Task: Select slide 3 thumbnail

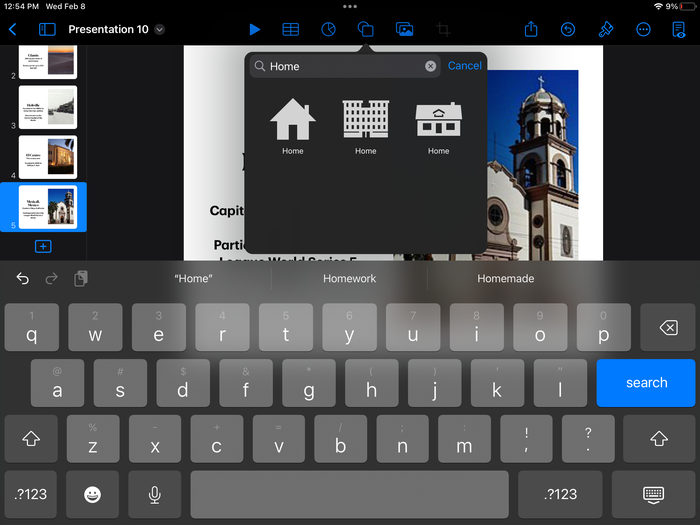Action: pos(47,107)
